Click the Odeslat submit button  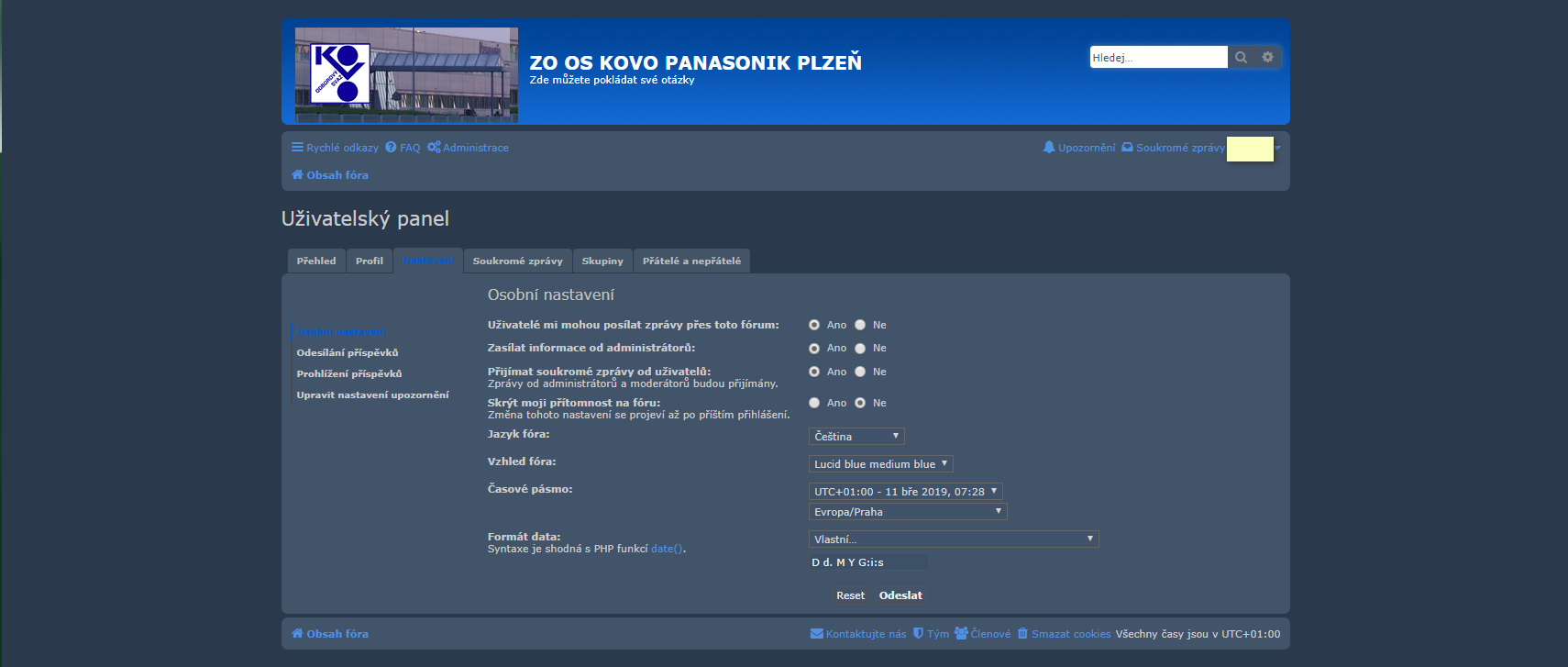click(900, 595)
